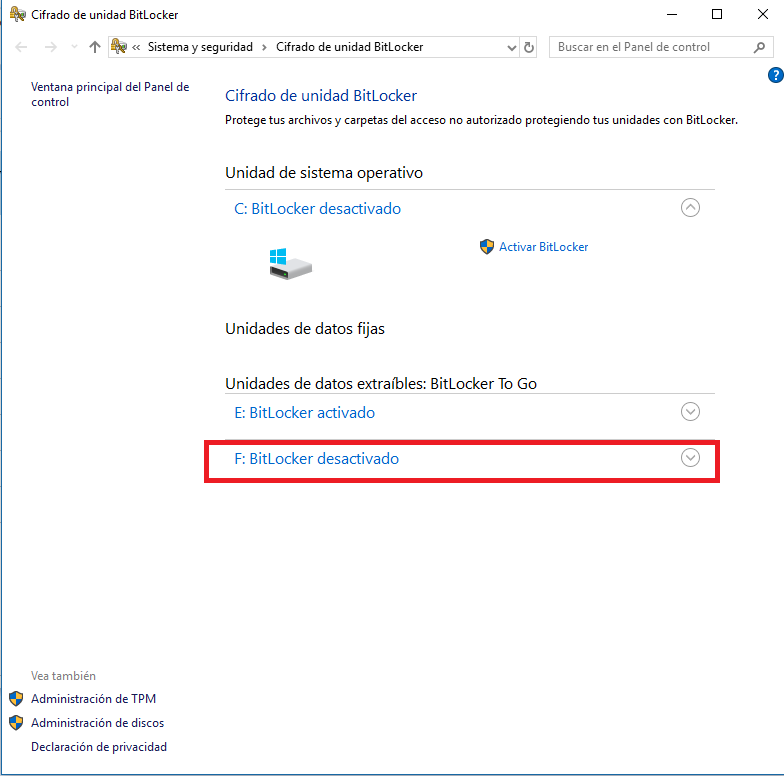Expand the F: drive section chevron
This screenshot has width=784, height=776.
tap(690, 458)
